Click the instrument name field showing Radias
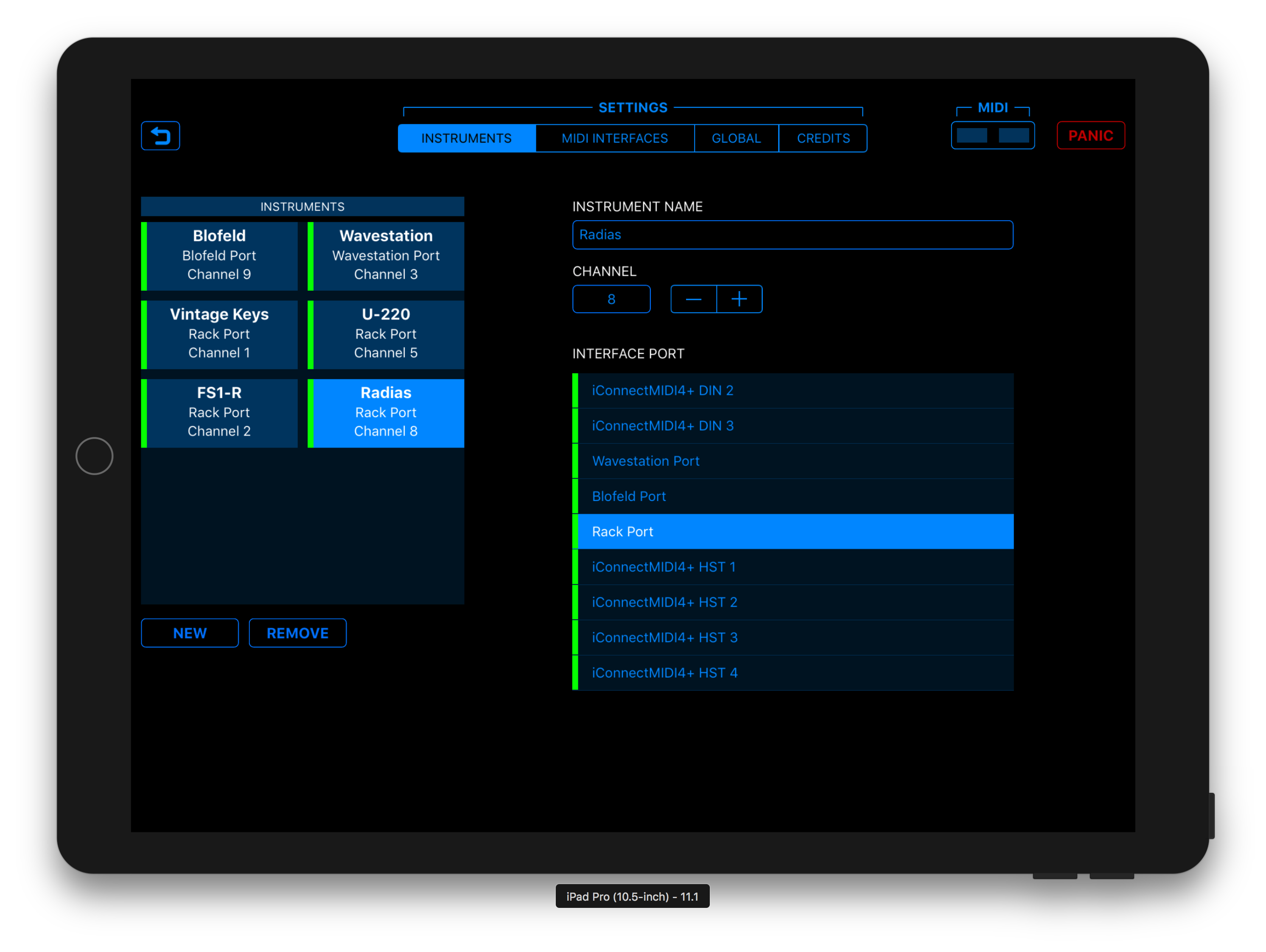The height and width of the screenshot is (952, 1266). click(792, 235)
